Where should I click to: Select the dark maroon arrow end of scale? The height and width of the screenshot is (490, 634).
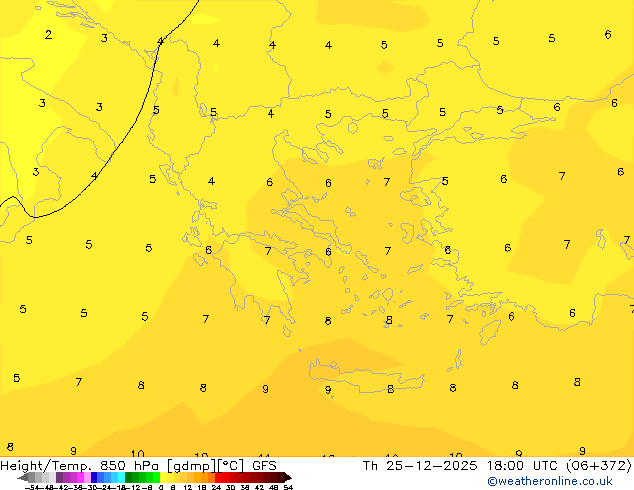(x=288, y=477)
